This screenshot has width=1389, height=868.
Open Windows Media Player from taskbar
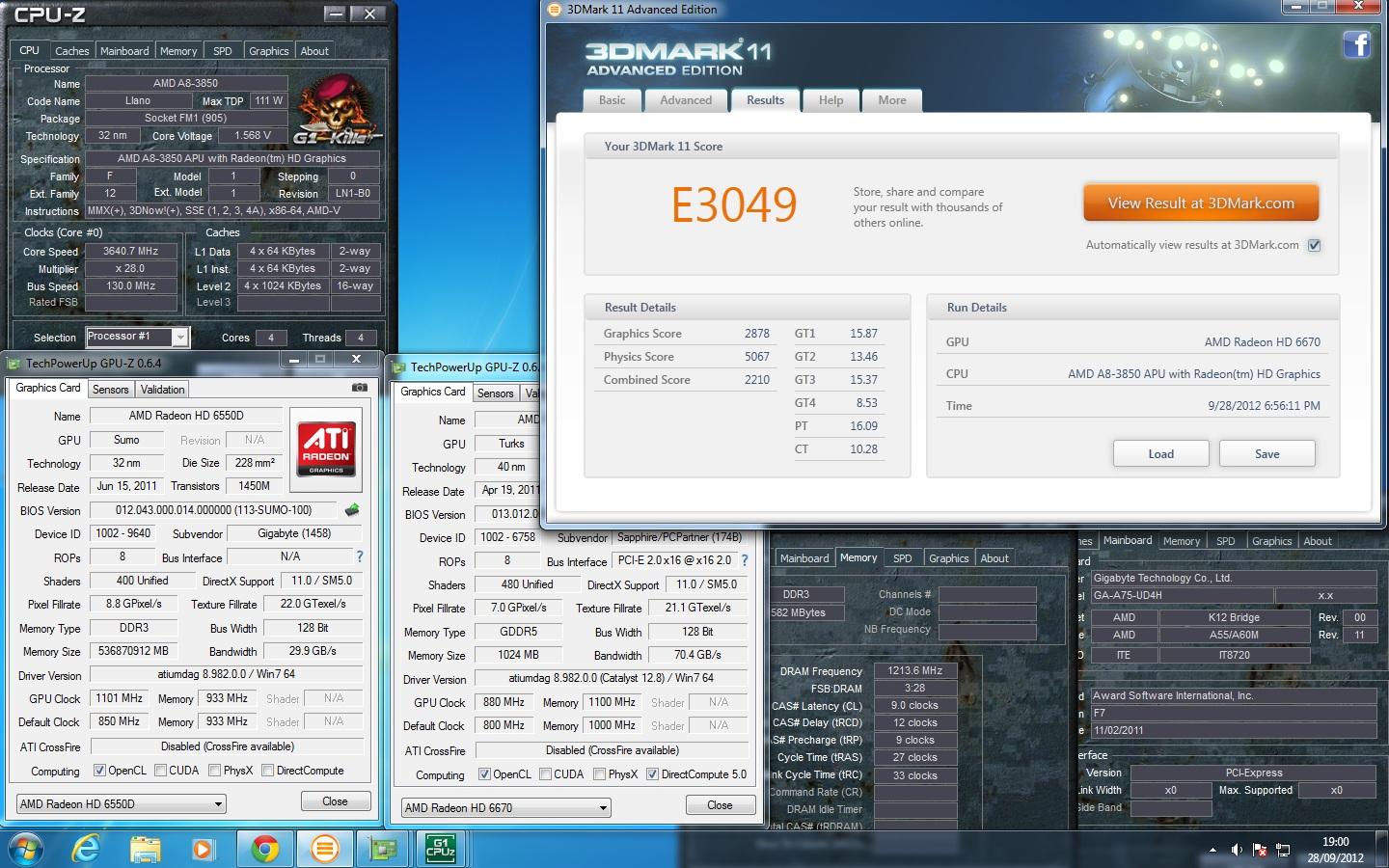pyautogui.click(x=203, y=849)
